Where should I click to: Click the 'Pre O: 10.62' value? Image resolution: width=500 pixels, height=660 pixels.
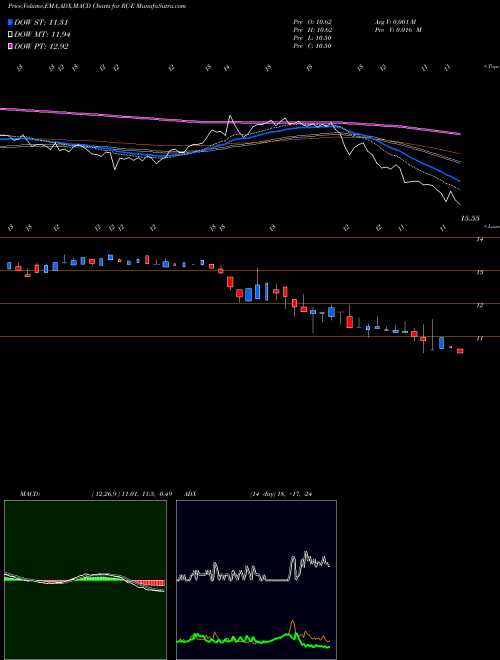point(312,22)
